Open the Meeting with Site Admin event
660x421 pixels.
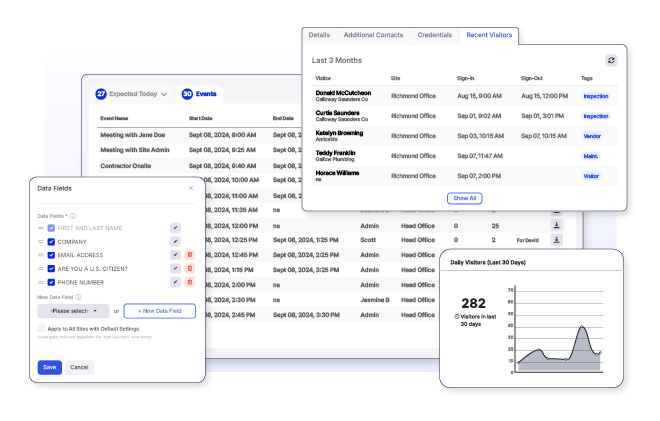(x=135, y=150)
